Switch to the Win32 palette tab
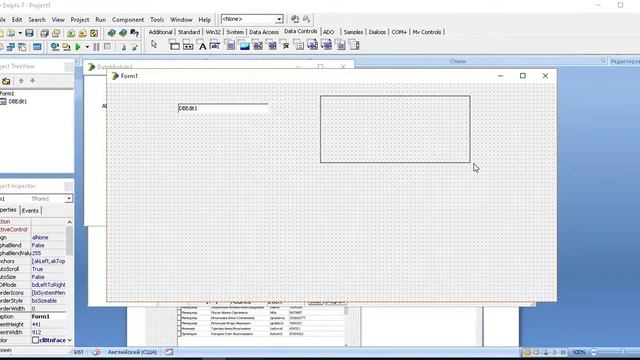The image size is (640, 360). pyautogui.click(x=213, y=32)
